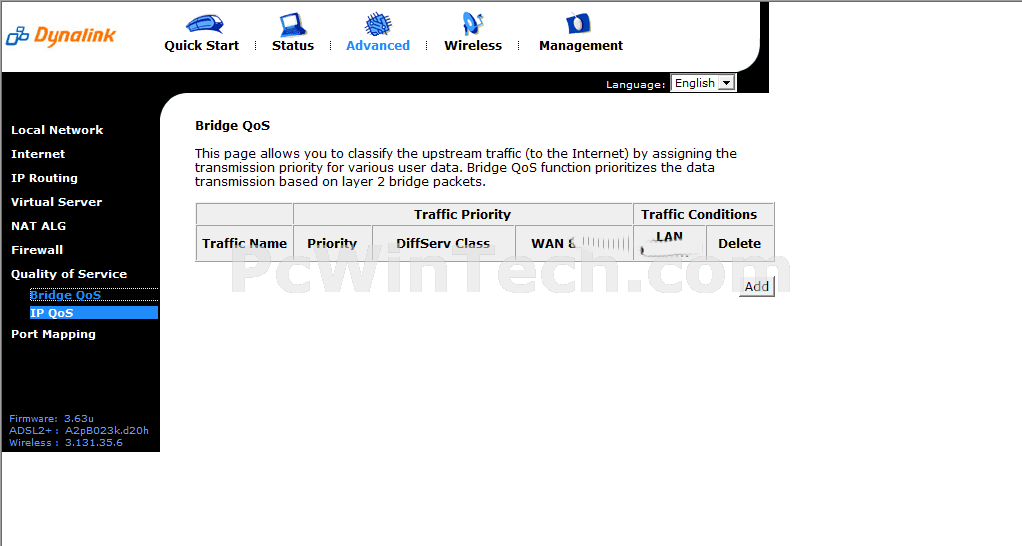The width and height of the screenshot is (1022, 546).
Task: Open the Bridge QoS submenu link
Action: pos(65,295)
